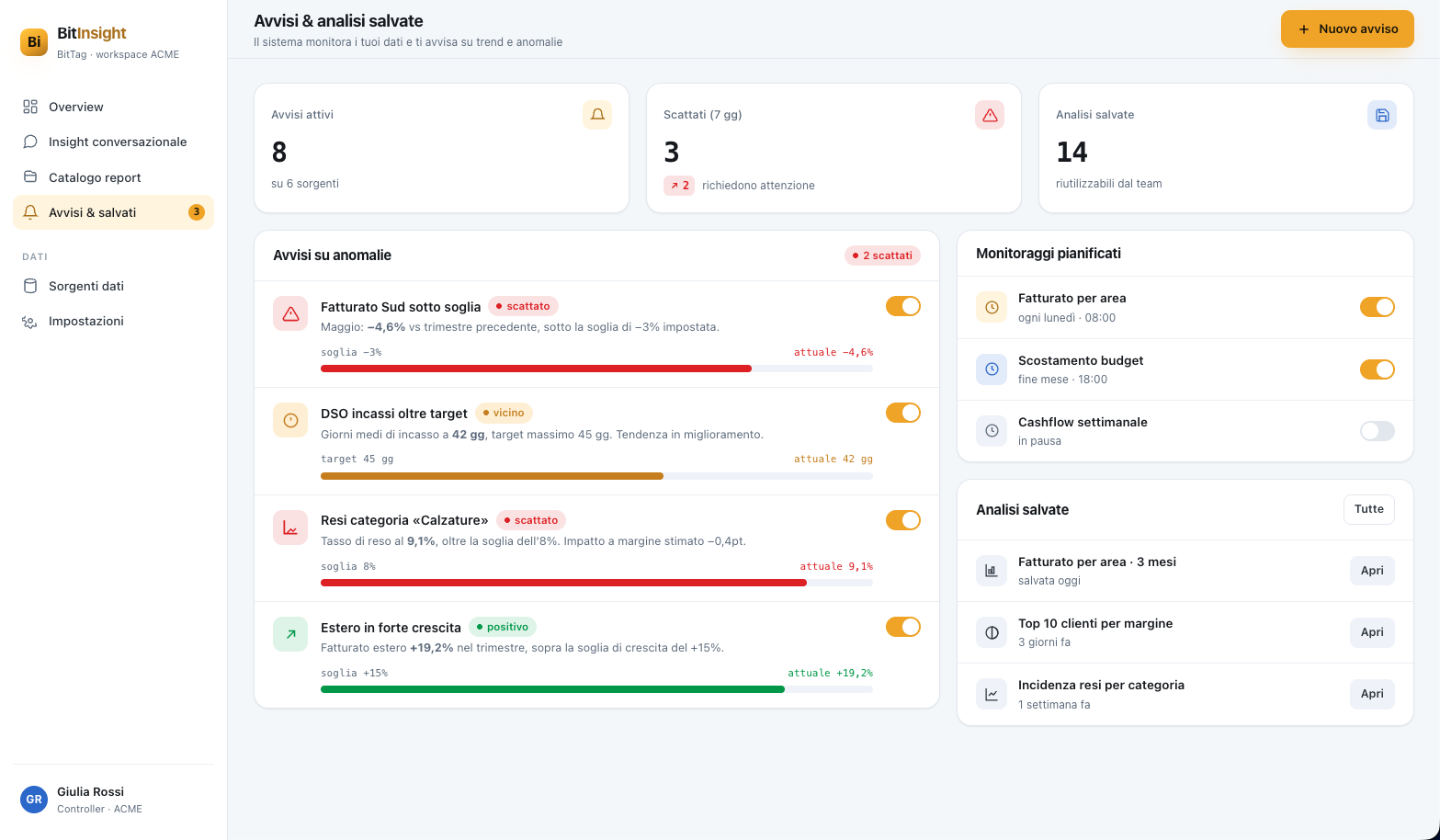The width and height of the screenshot is (1440, 840).
Task: Click the red progress bar for Resi Calzature
Action: [x=596, y=583]
